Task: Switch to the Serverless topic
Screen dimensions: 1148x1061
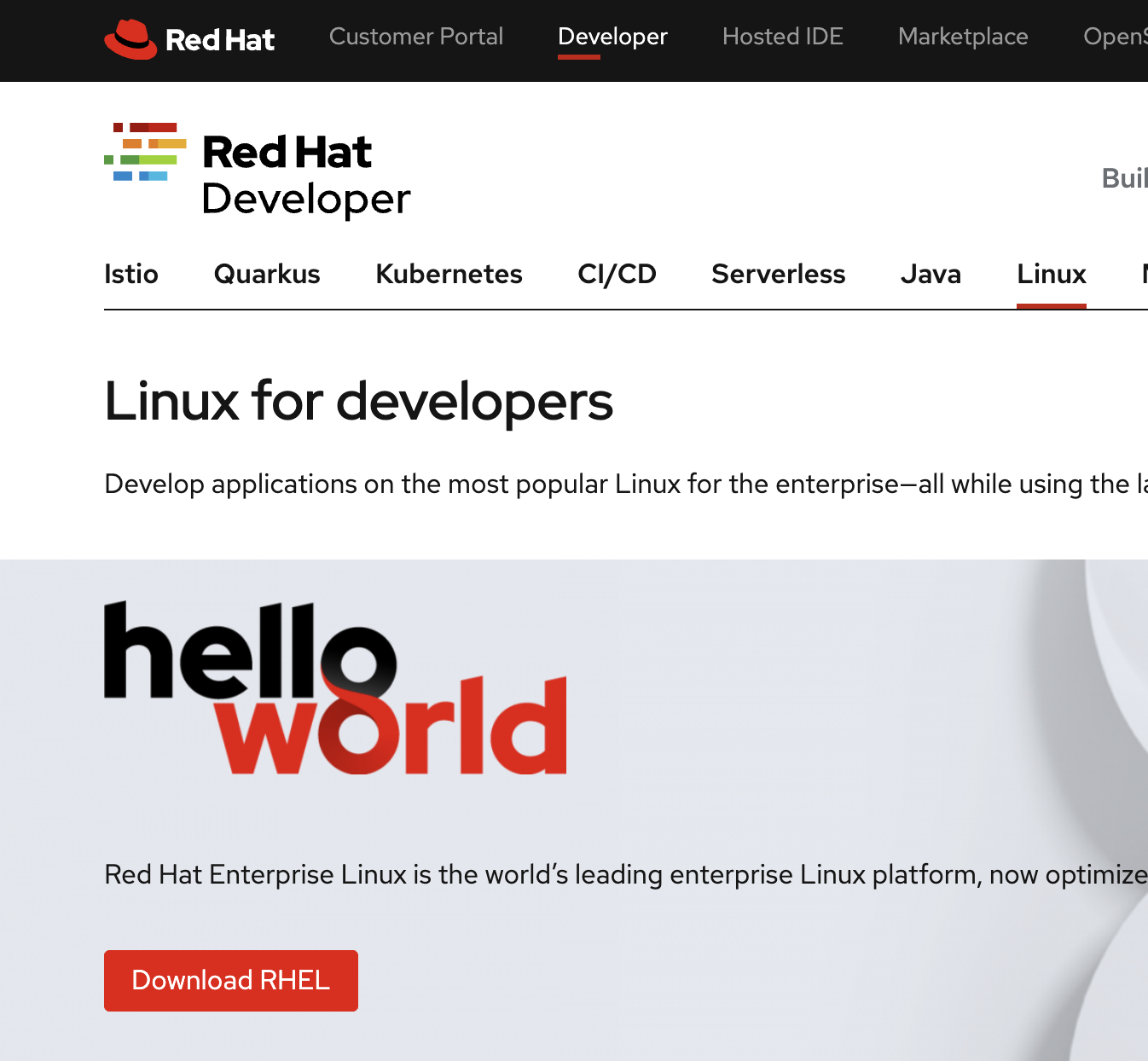Action: click(778, 275)
